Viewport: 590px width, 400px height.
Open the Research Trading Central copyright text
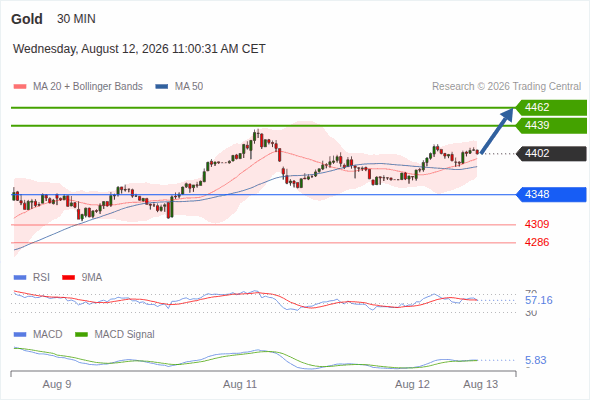pos(506,87)
